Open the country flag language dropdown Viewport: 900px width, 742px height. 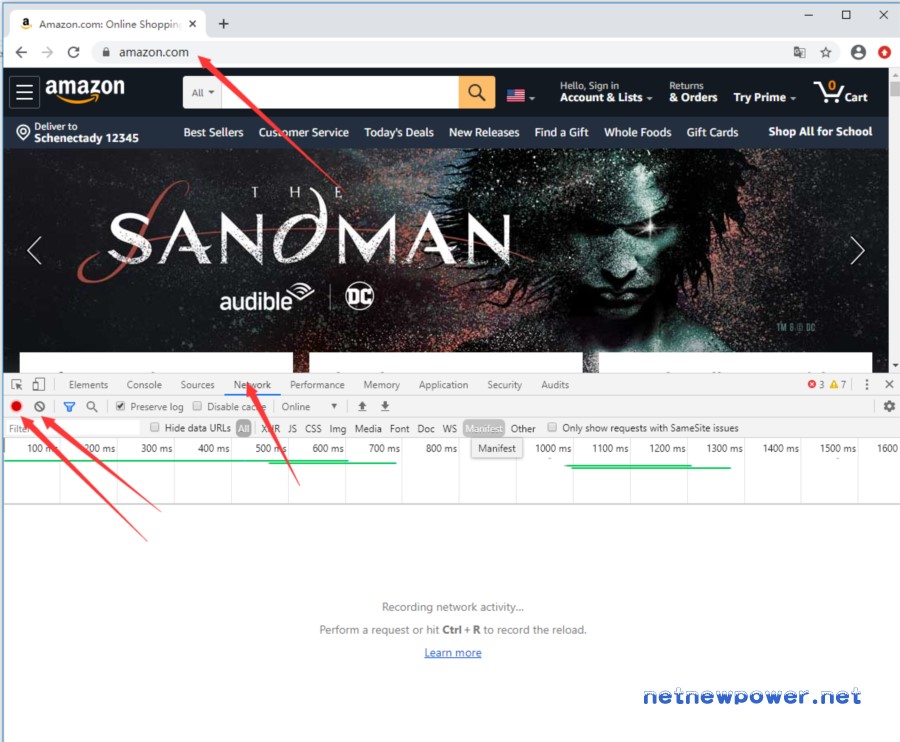[x=520, y=95]
